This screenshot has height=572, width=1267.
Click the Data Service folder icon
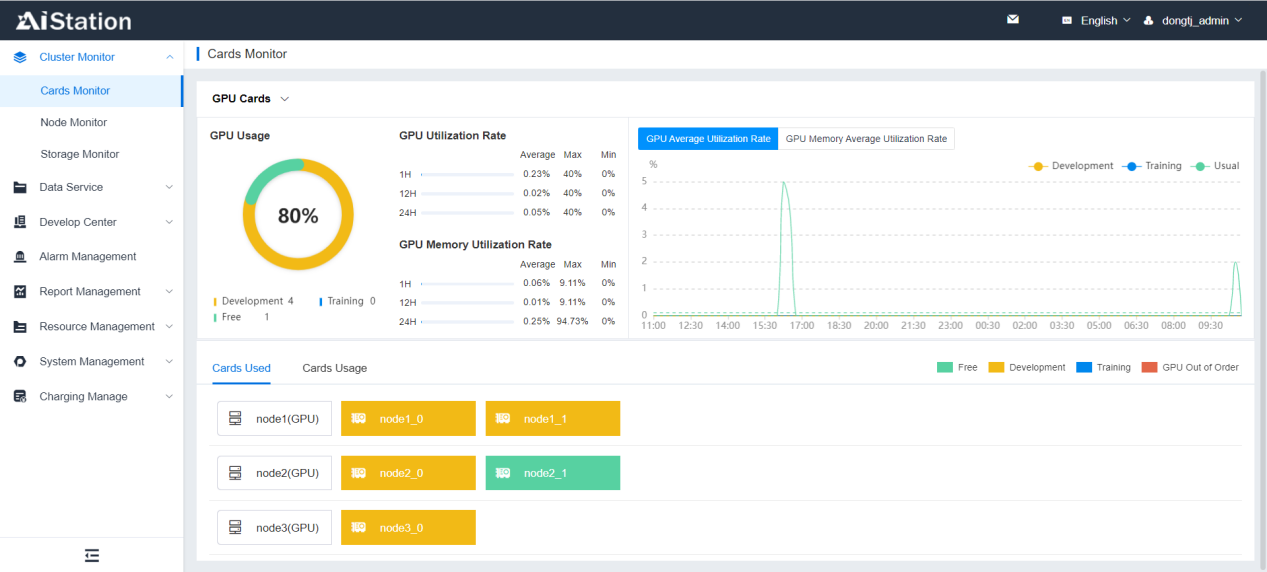tap(20, 187)
